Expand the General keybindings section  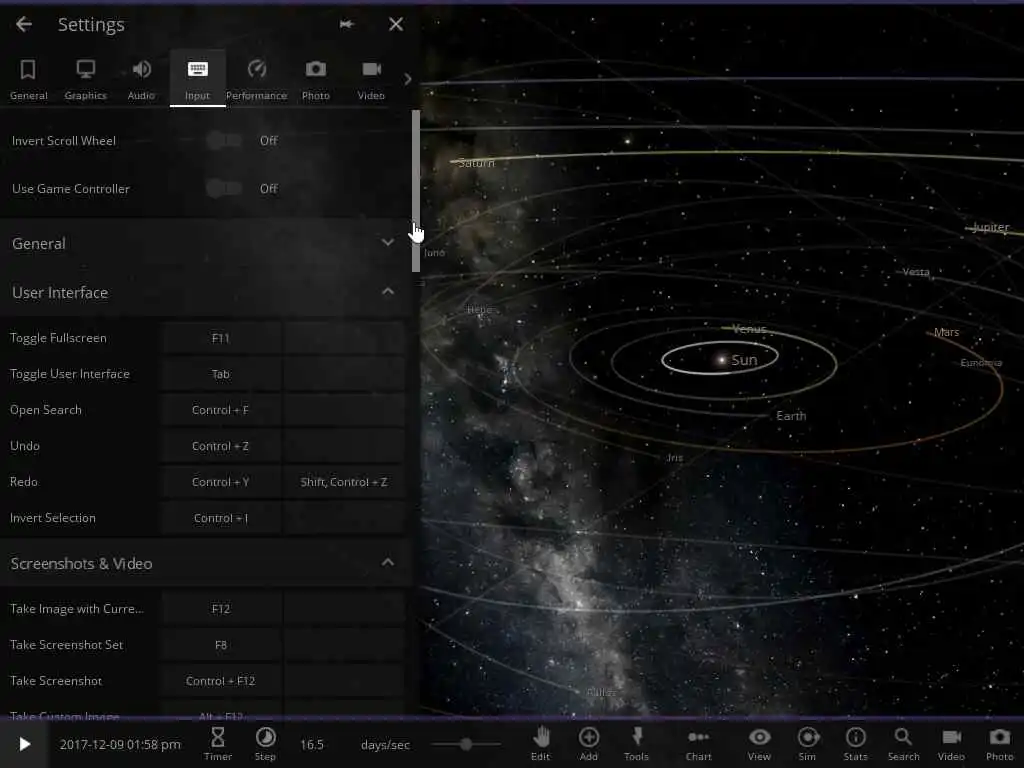point(205,244)
